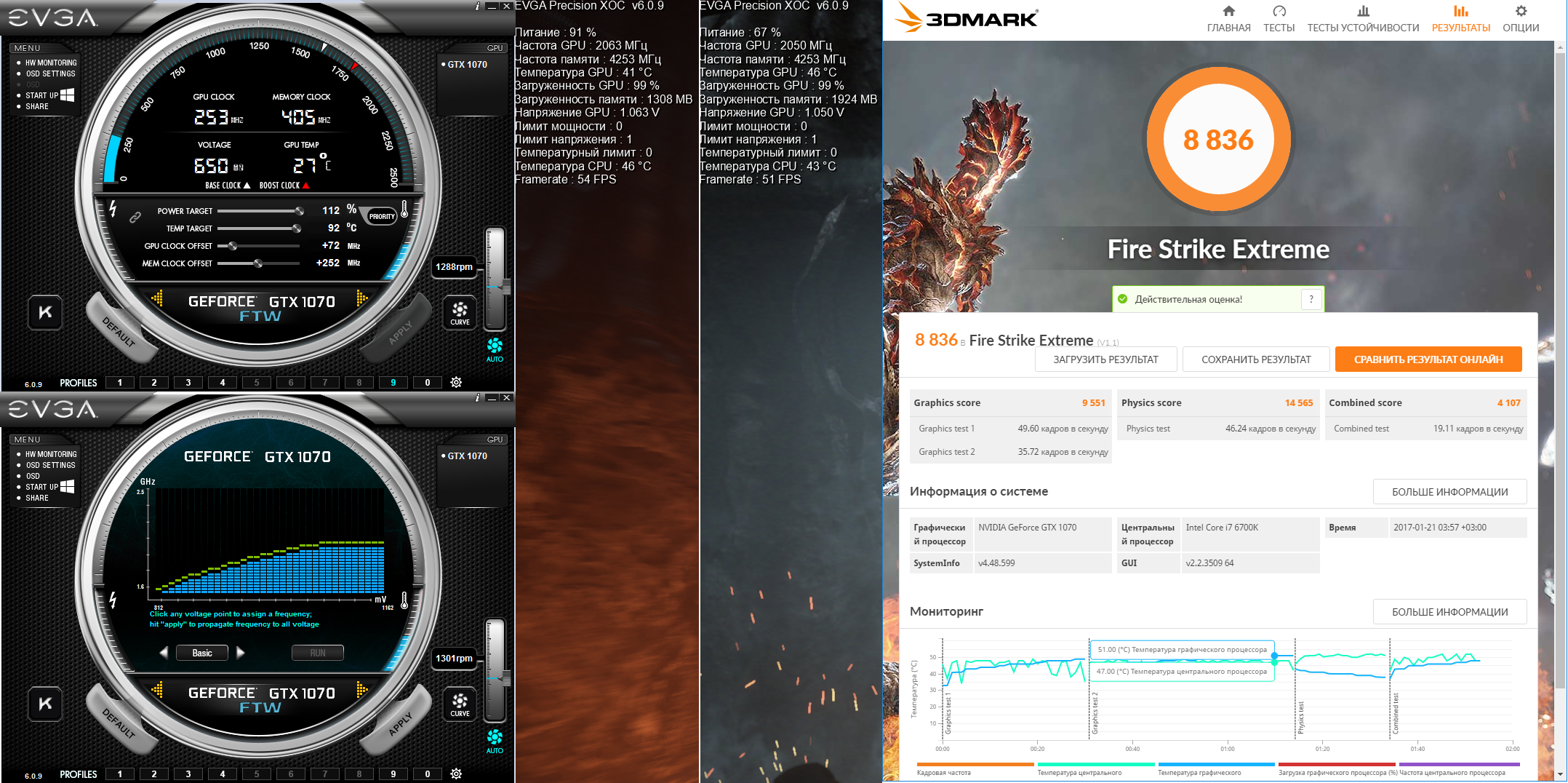Click the 3DMark logo
1568x783 pixels.
click(967, 17)
